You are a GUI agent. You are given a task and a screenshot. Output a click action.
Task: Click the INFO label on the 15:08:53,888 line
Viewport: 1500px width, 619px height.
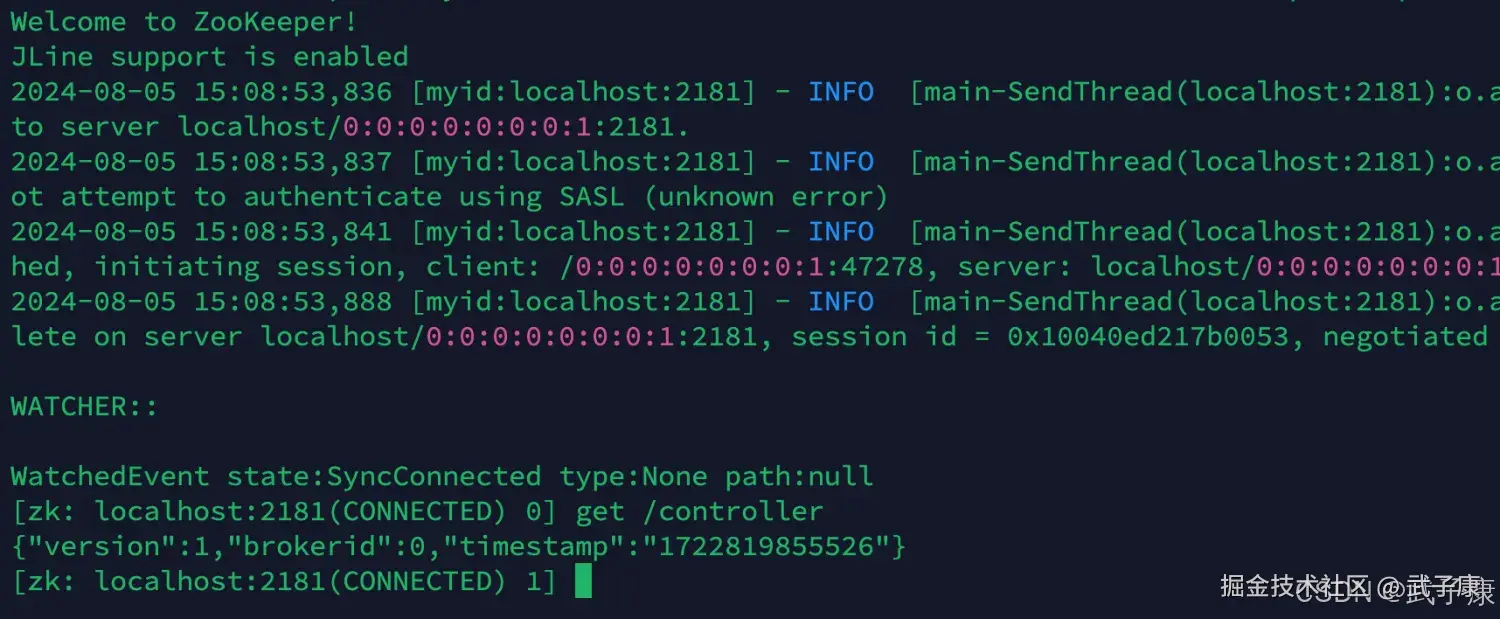pos(841,302)
